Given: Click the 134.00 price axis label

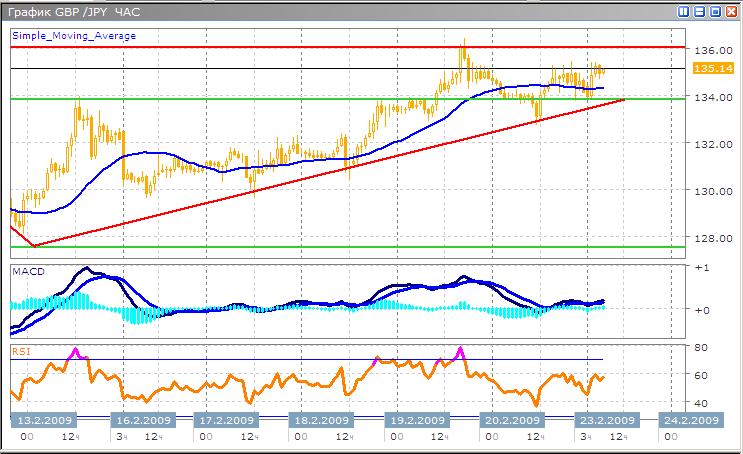Looking at the screenshot, I should [x=710, y=97].
